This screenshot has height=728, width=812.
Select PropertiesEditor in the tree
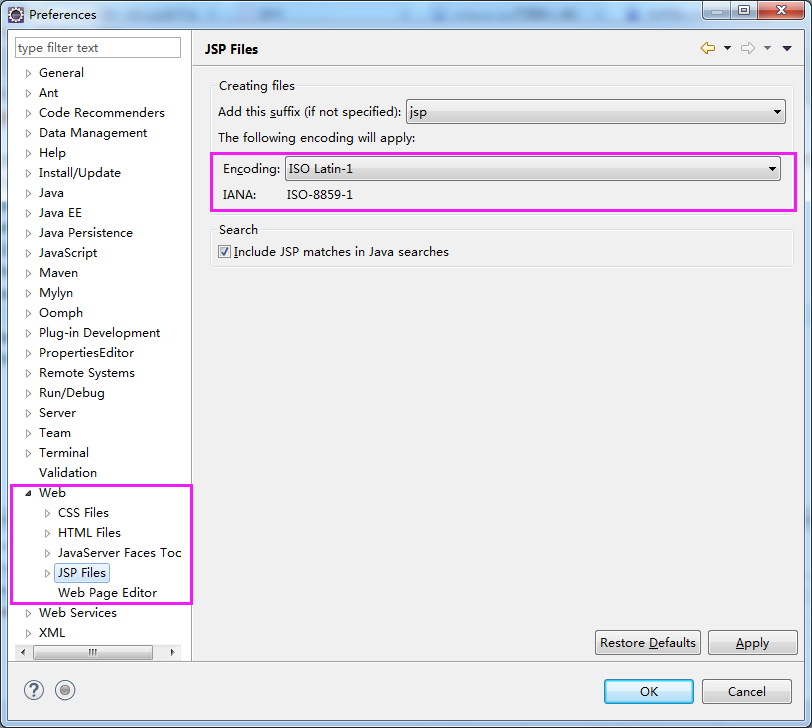coord(86,353)
